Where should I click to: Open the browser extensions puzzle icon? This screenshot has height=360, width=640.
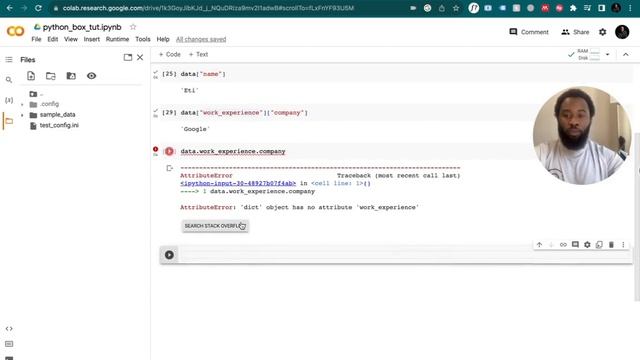coord(573,8)
